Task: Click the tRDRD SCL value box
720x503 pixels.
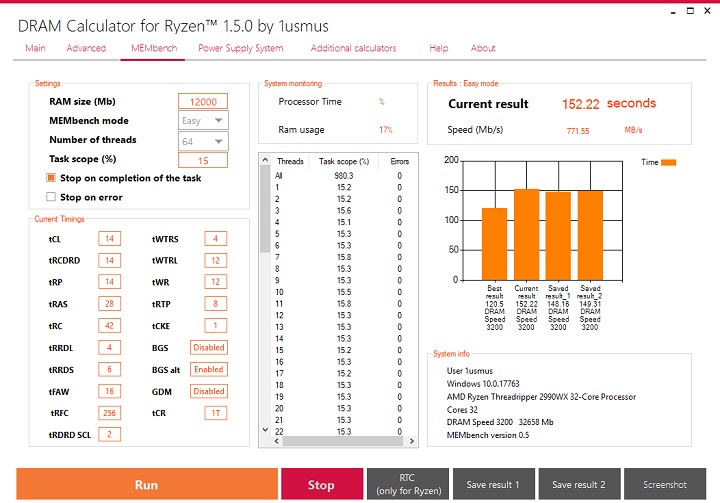Action: tap(109, 435)
